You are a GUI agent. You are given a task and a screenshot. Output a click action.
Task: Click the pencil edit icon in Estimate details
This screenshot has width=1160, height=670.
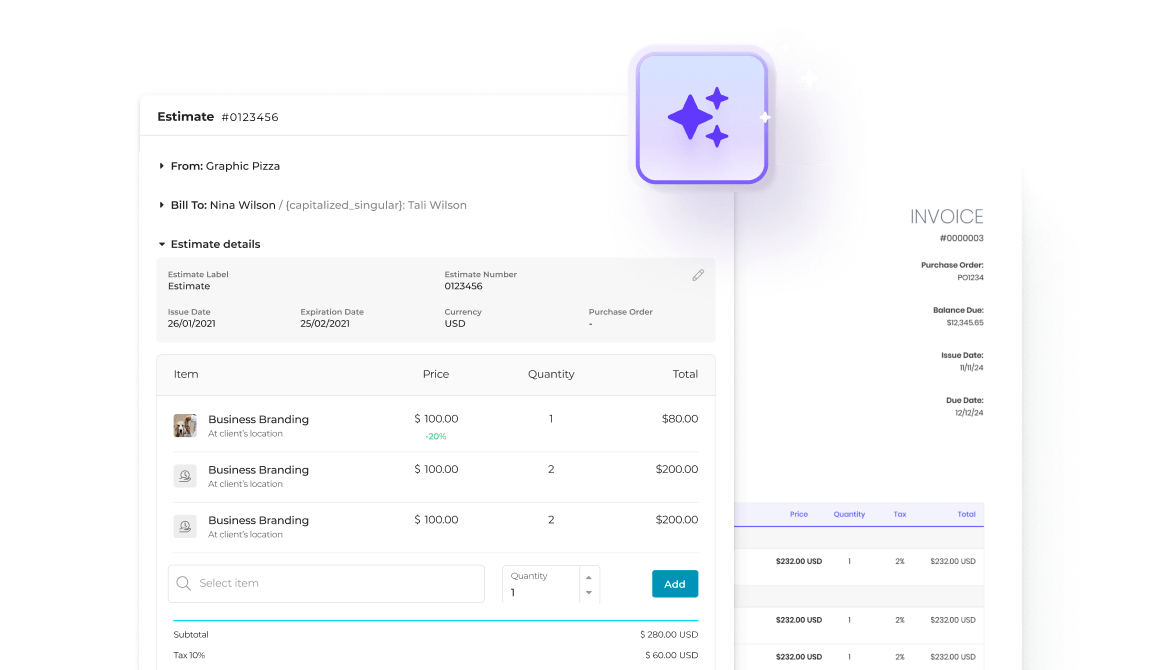698,275
